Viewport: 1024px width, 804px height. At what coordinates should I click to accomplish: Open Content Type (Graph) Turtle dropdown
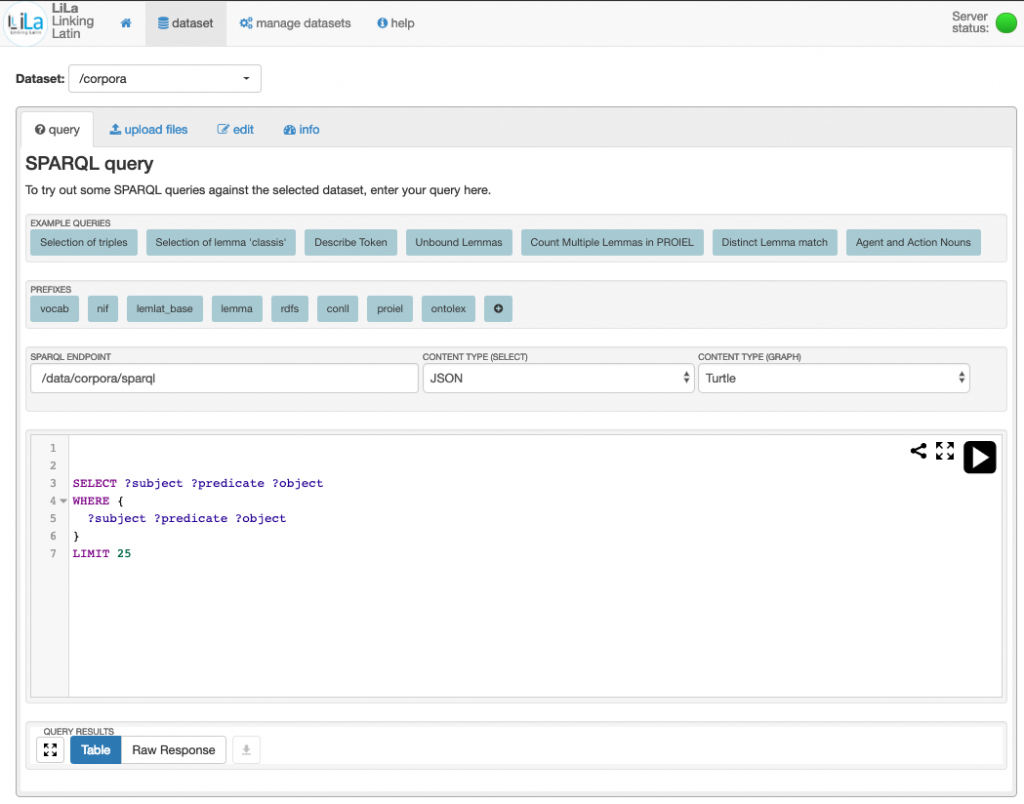834,378
